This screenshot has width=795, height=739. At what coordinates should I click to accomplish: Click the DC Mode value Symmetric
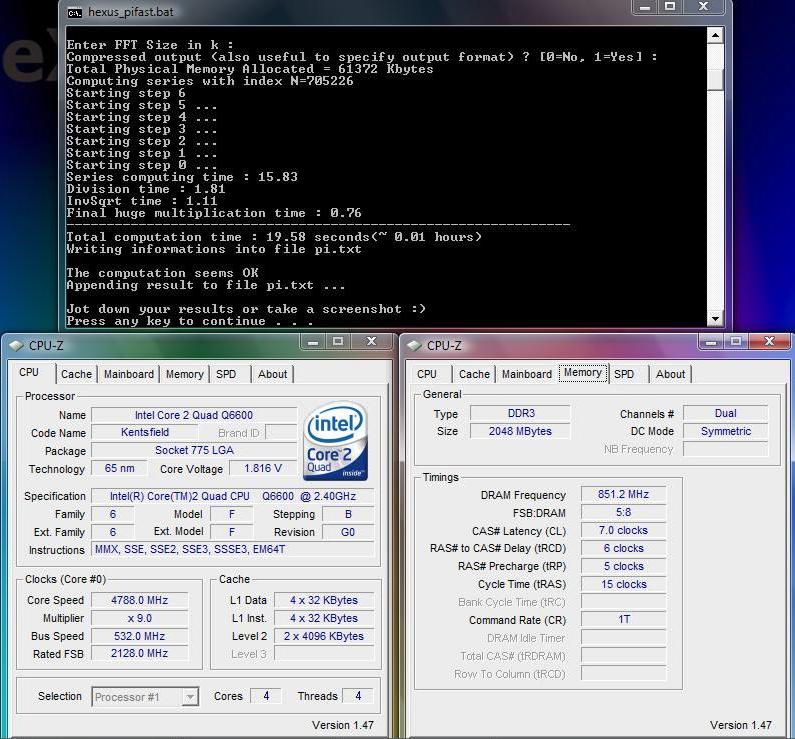pos(726,431)
